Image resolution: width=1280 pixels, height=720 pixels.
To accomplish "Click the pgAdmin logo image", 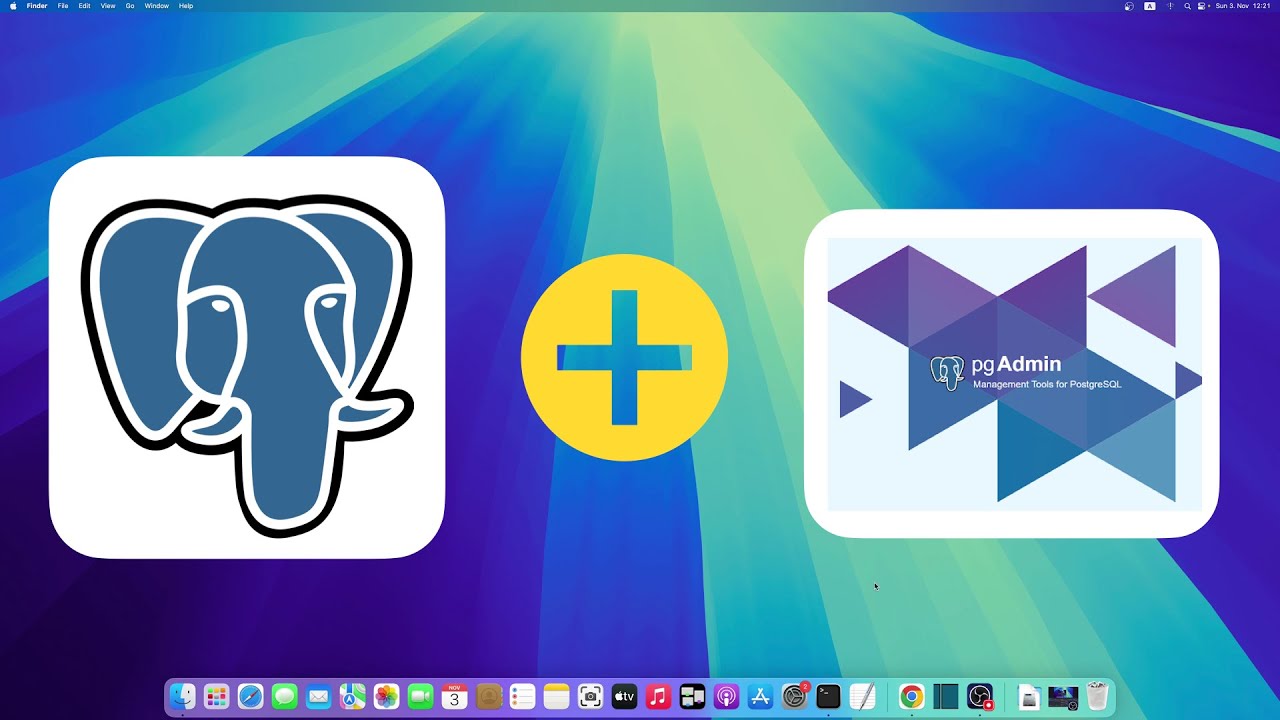I will [1011, 373].
